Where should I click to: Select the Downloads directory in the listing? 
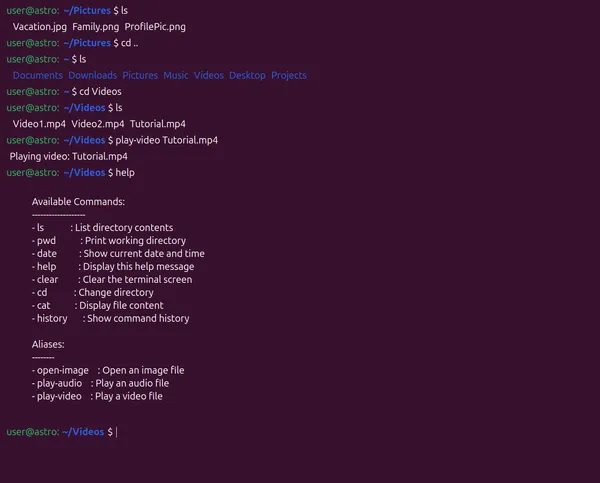click(92, 76)
